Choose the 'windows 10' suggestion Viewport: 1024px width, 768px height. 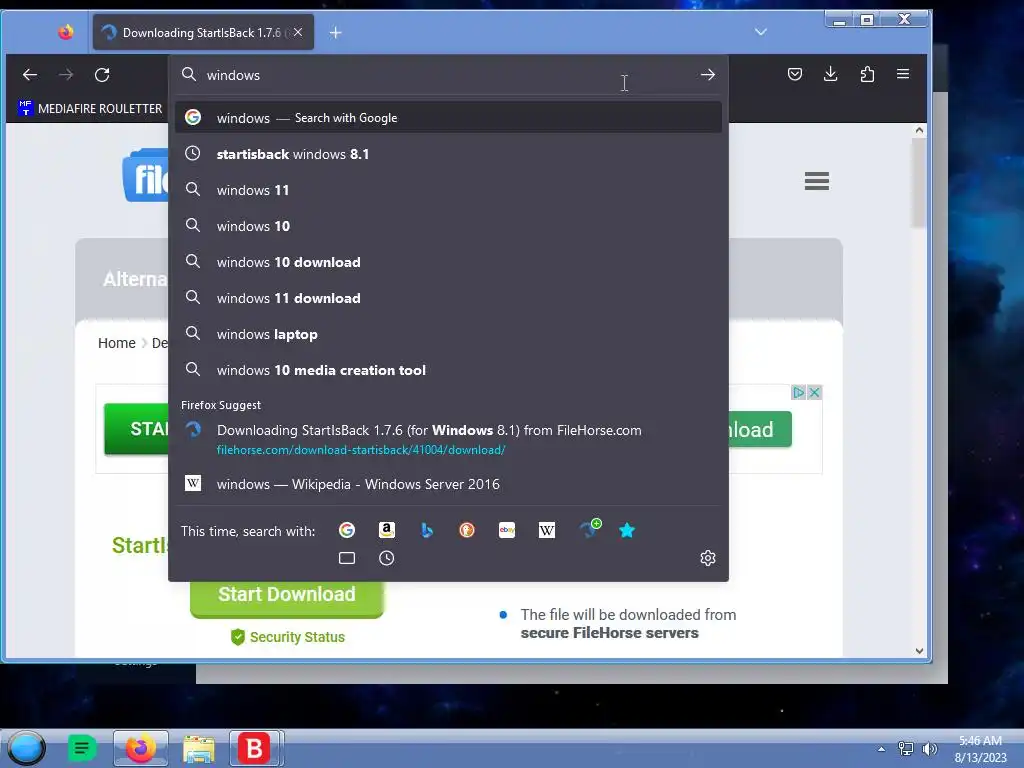(x=448, y=226)
